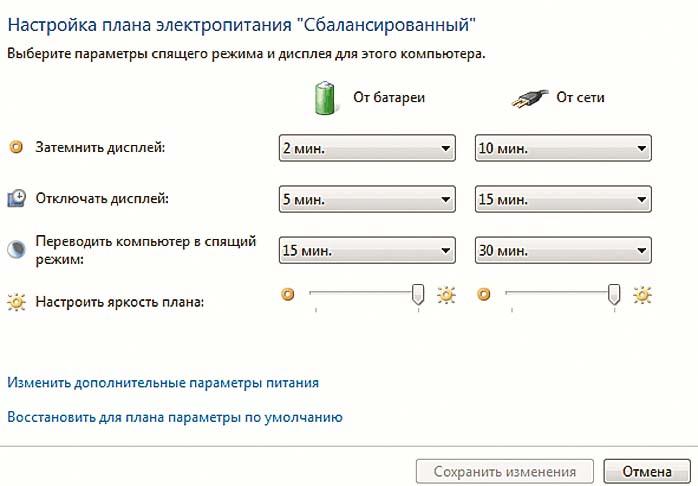Image resolution: width=698 pixels, height=486 pixels.
Task: Click the plugged-in brightness slider handle
Action: pyautogui.click(x=614, y=294)
